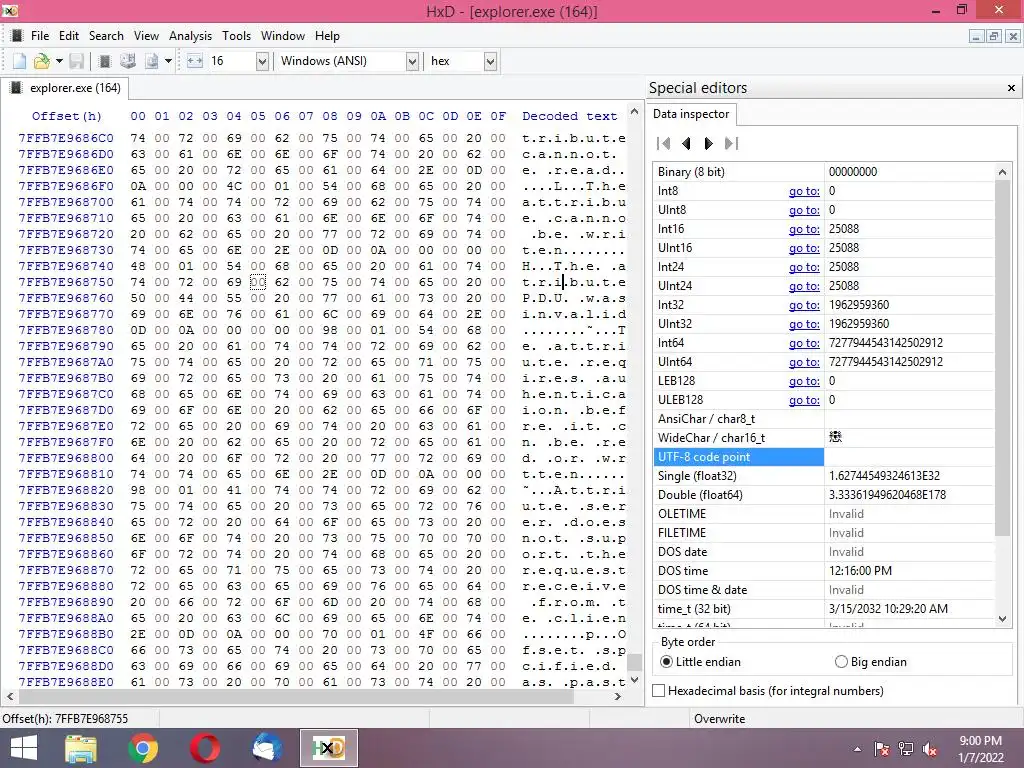Go to previous byte in Data inspector
The image size is (1024, 768).
click(686, 143)
